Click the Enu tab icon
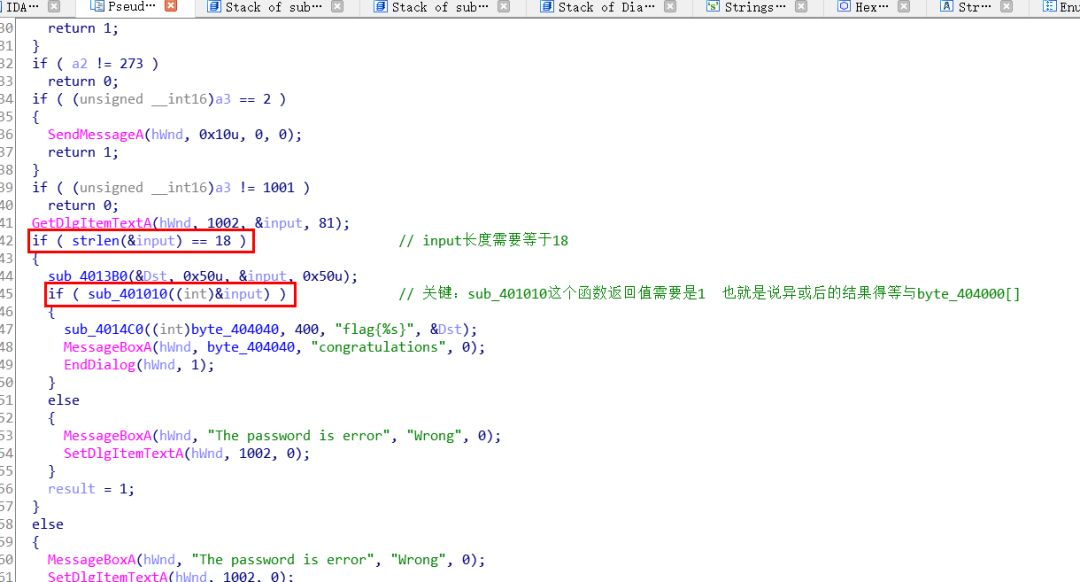This screenshot has width=1080, height=582. (x=1050, y=6)
